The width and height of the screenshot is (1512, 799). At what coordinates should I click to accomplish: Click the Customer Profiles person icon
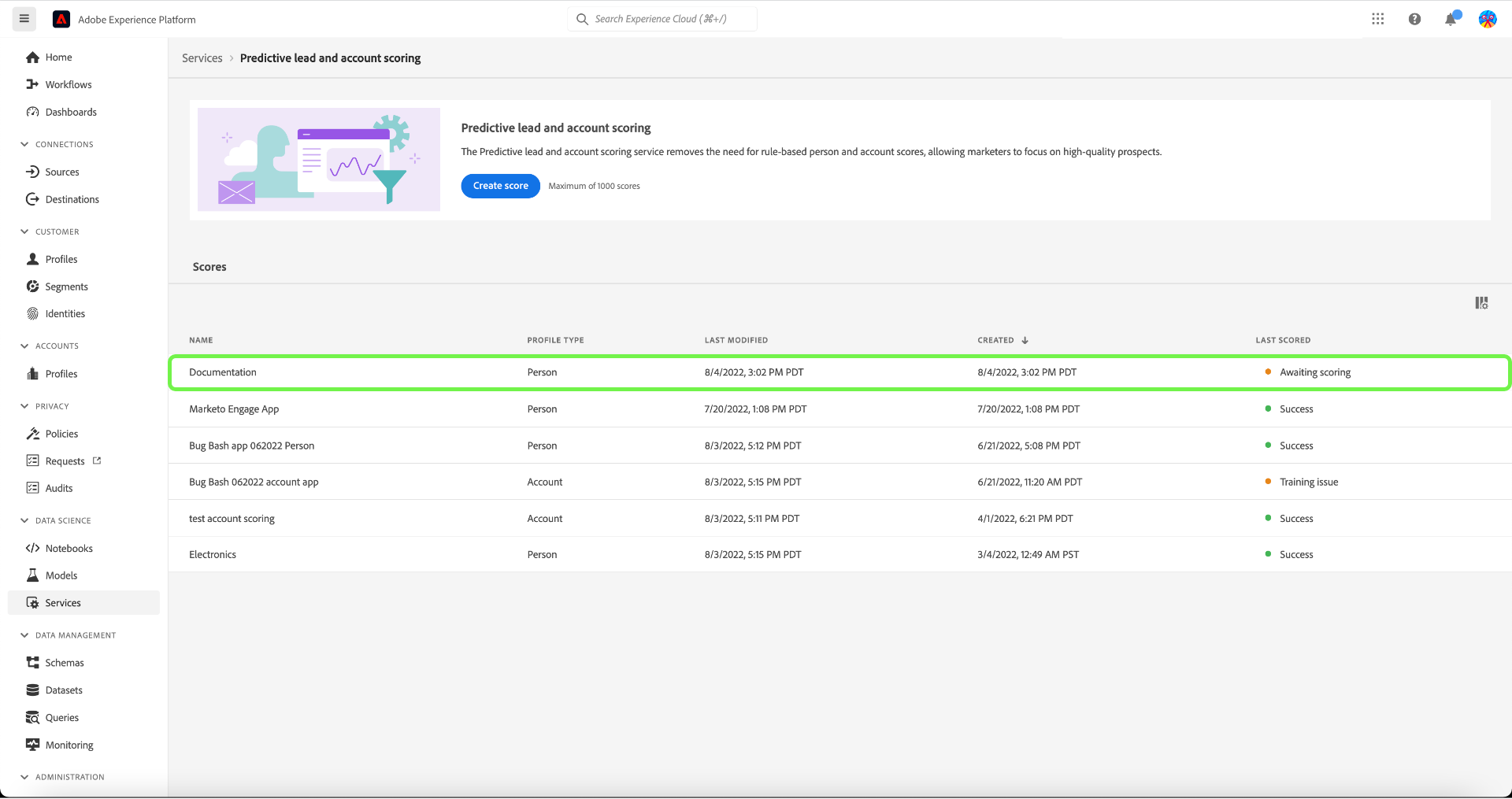[32, 259]
